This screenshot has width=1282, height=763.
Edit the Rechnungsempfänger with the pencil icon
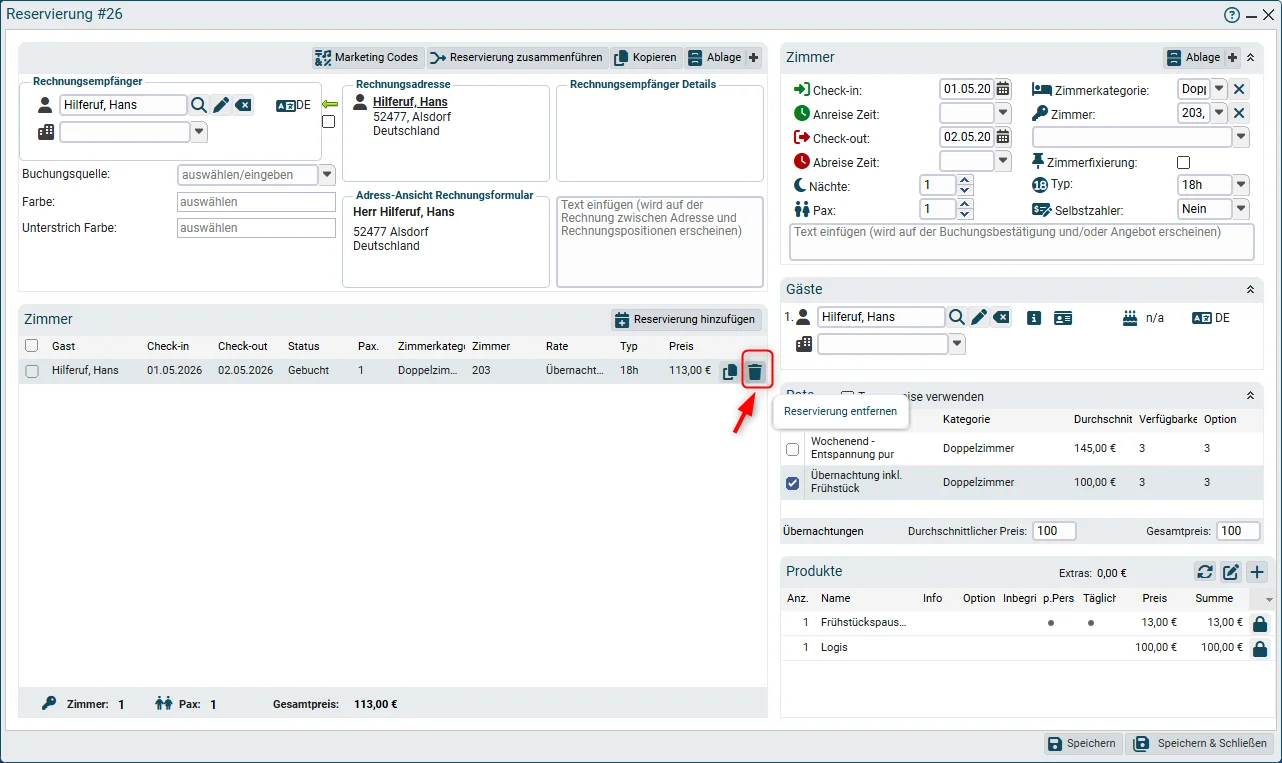tap(221, 105)
